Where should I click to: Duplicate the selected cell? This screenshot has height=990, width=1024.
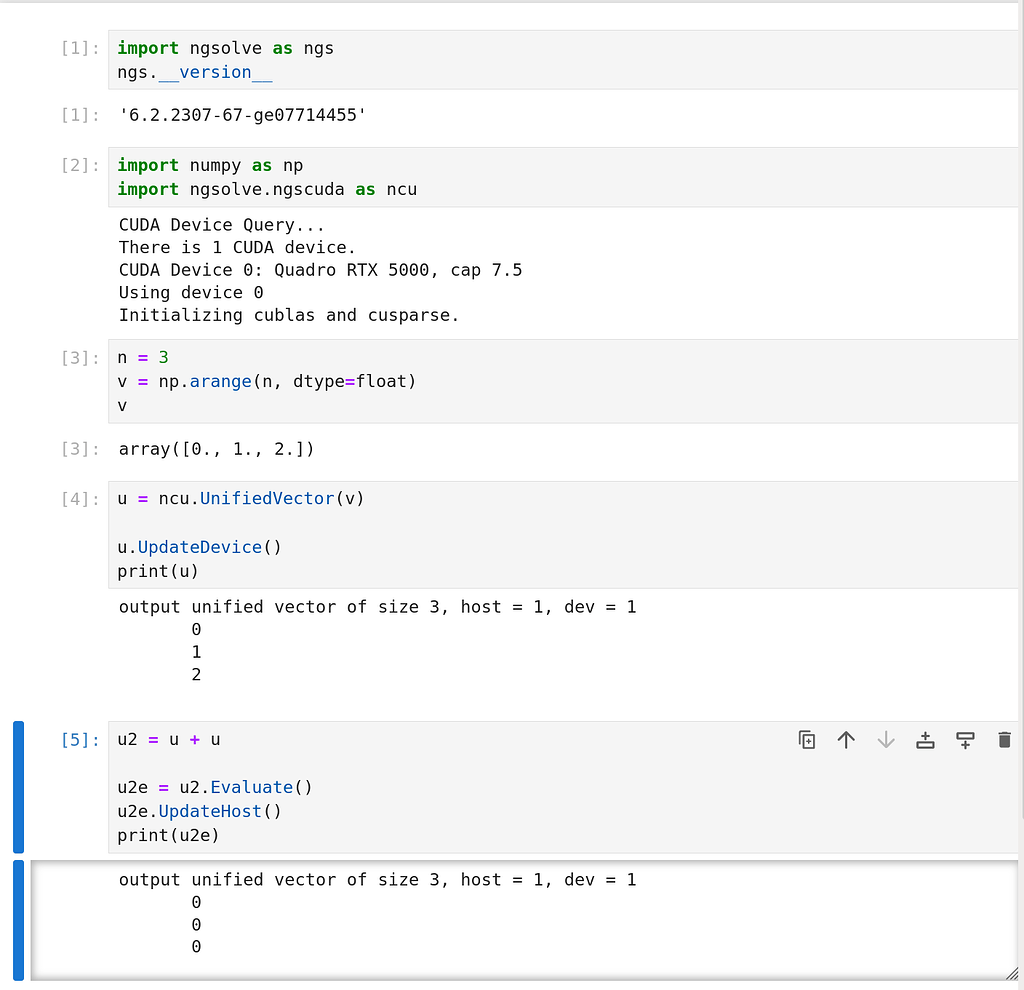(806, 740)
